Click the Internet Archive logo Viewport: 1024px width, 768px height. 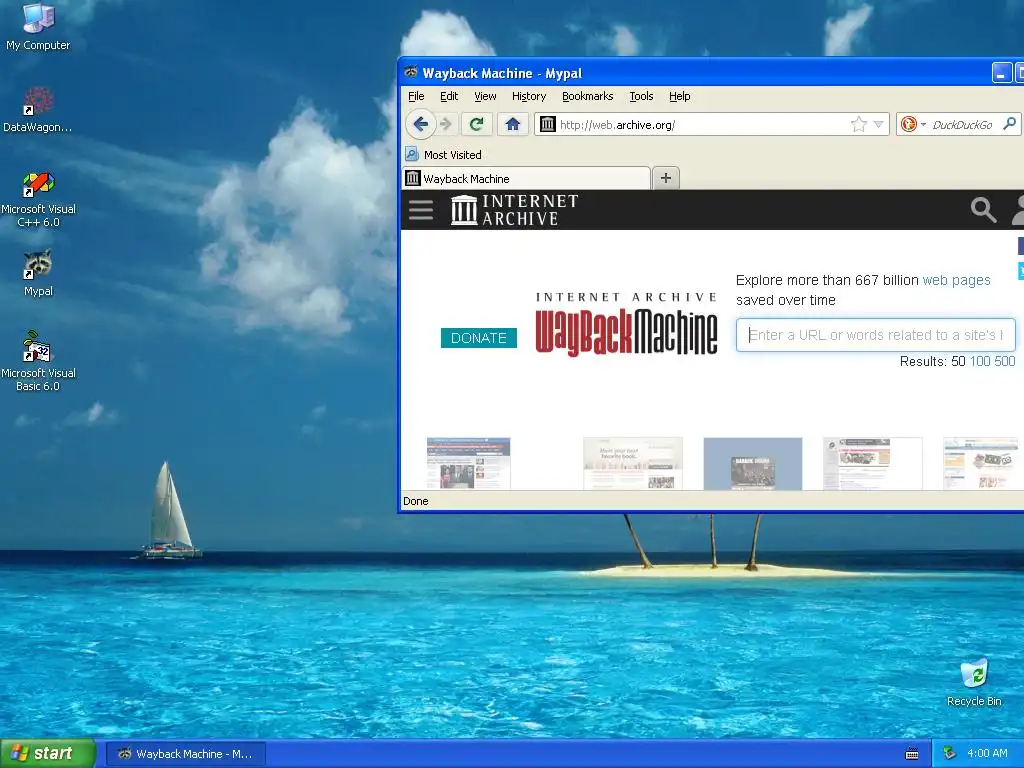point(515,210)
